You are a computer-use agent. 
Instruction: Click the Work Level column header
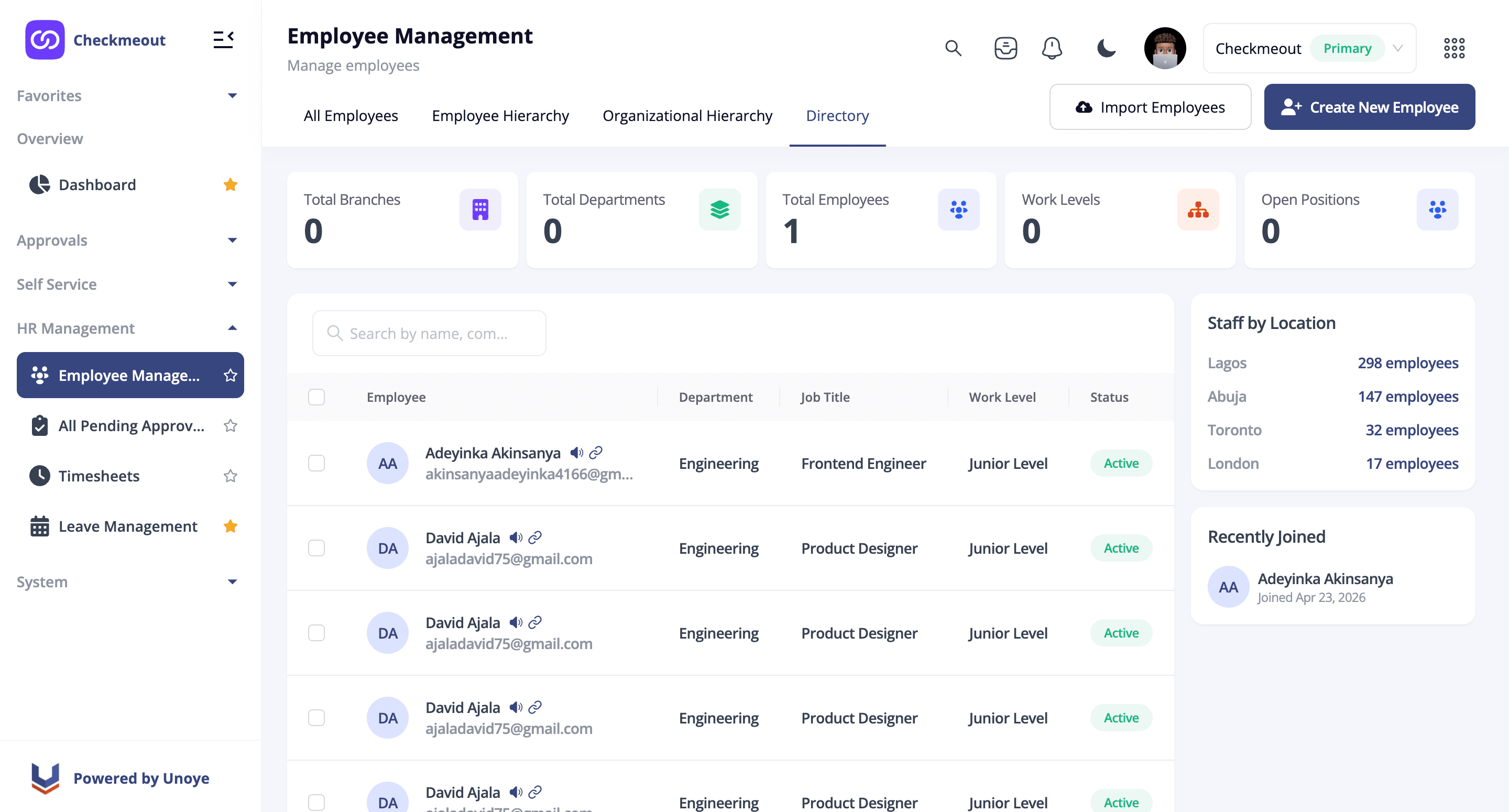[x=1002, y=397]
